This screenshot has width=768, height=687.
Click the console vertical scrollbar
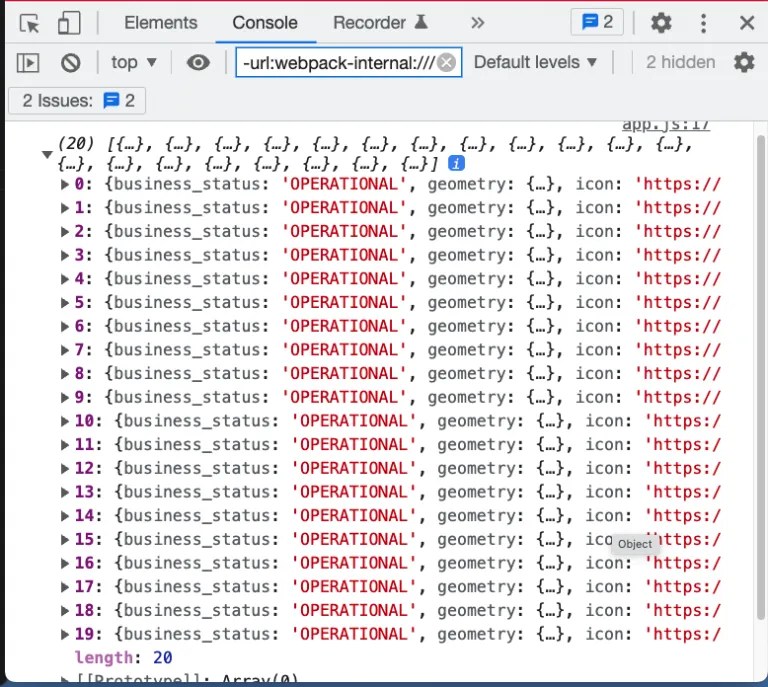pyautogui.click(x=761, y=377)
